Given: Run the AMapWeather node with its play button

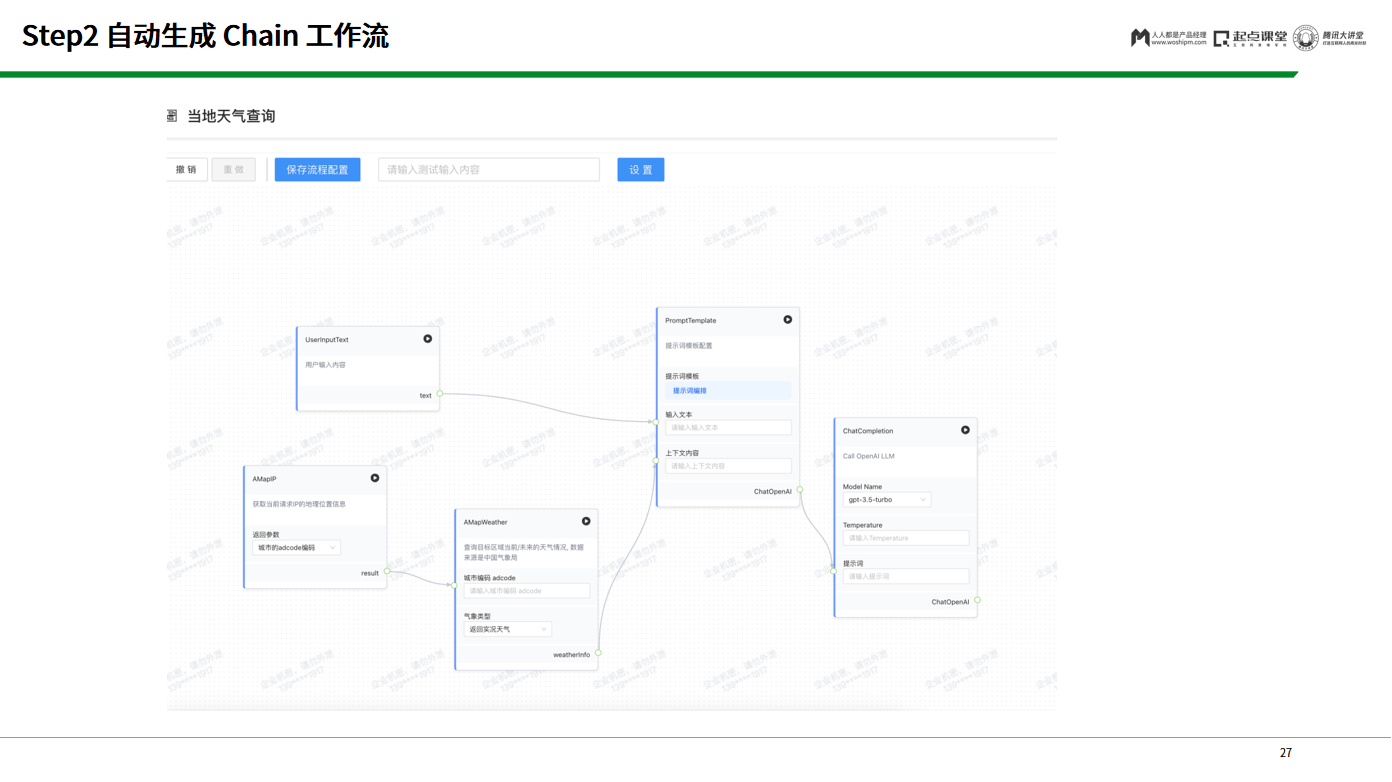Looking at the screenshot, I should pos(587,521).
